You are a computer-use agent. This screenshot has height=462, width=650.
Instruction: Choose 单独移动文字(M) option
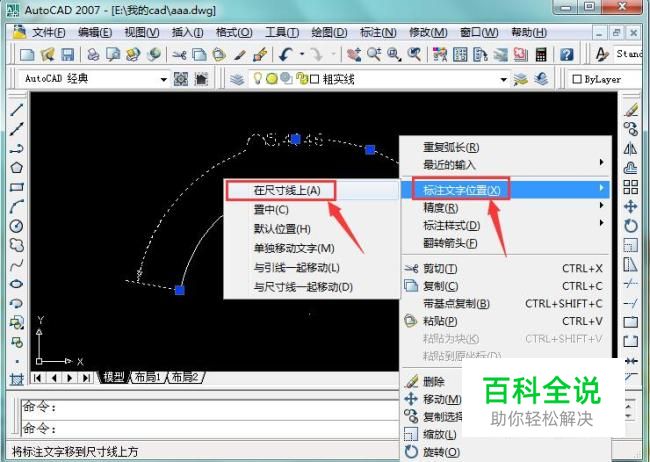pos(294,248)
